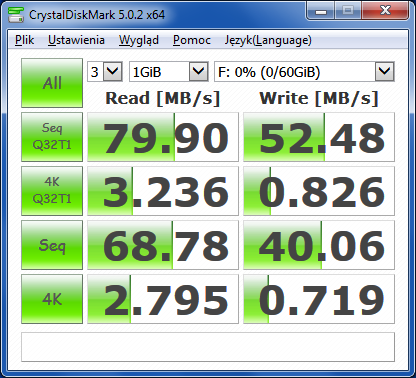Open the Plik menu
416x378 pixels.
coord(24,40)
